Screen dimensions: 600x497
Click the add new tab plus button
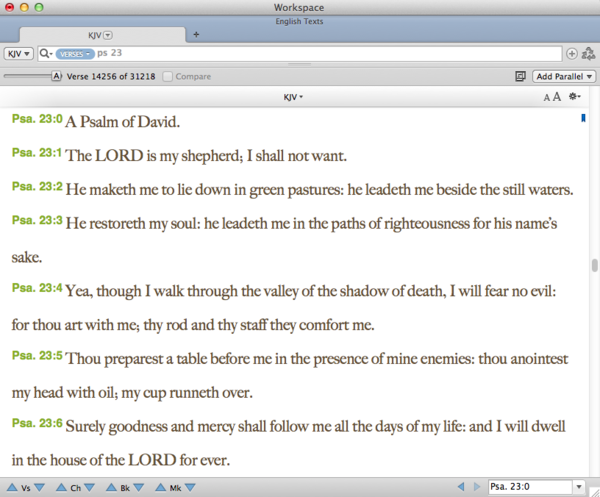[x=196, y=34]
